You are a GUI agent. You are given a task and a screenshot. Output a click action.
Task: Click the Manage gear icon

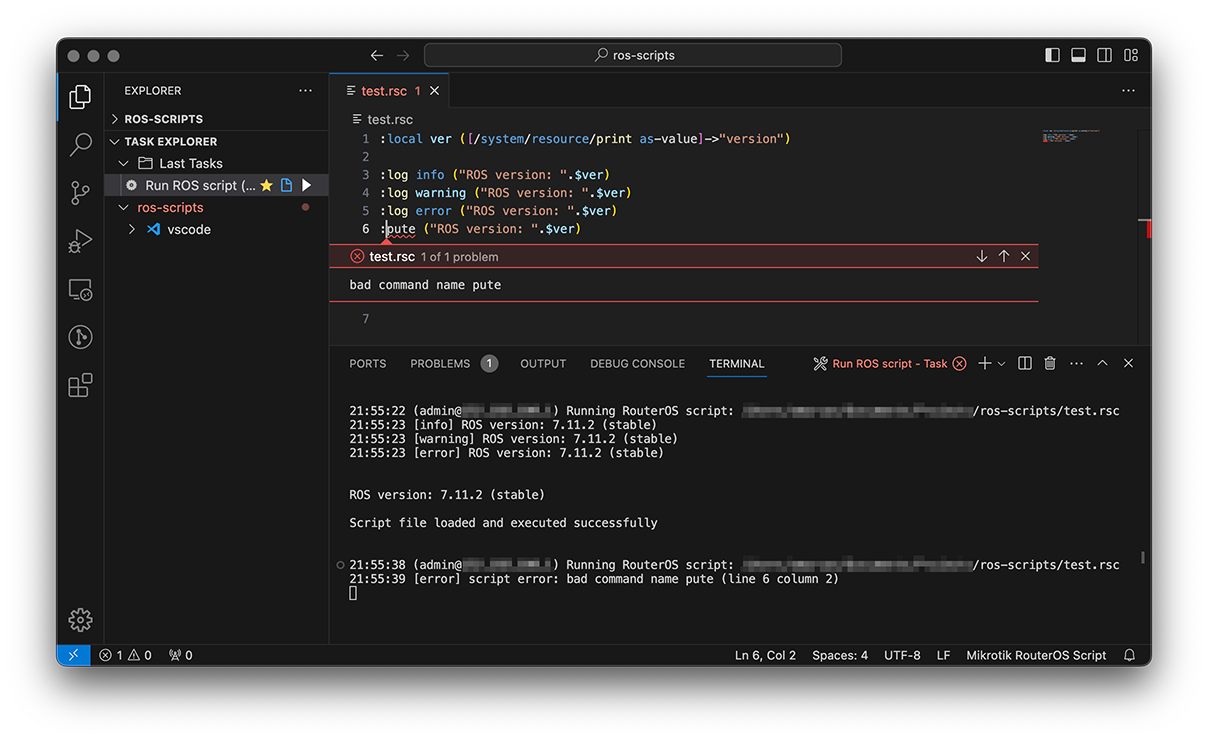click(x=80, y=620)
